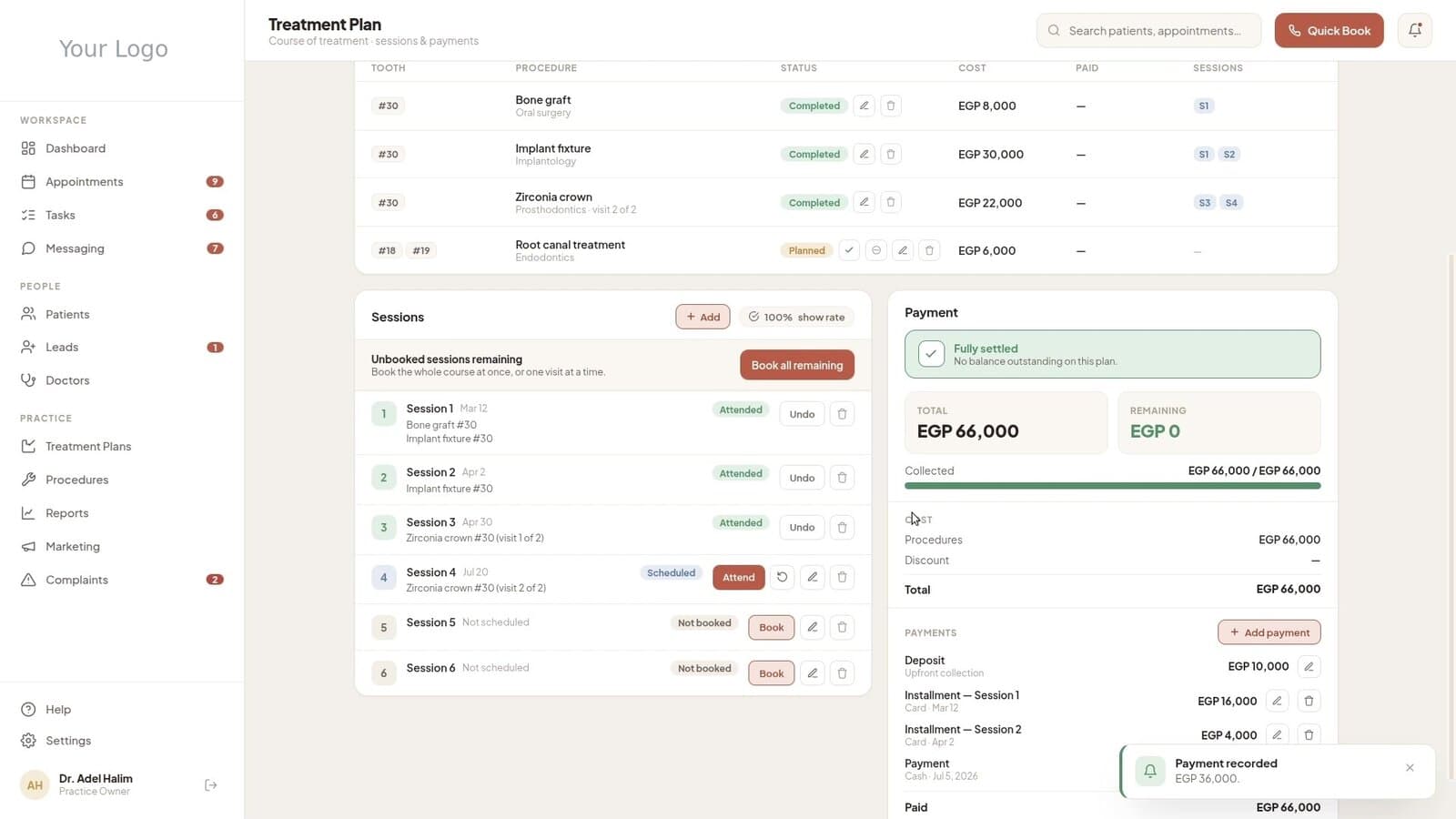The height and width of the screenshot is (819, 1456).
Task: Delete Session 5 trash icon
Action: point(842,627)
